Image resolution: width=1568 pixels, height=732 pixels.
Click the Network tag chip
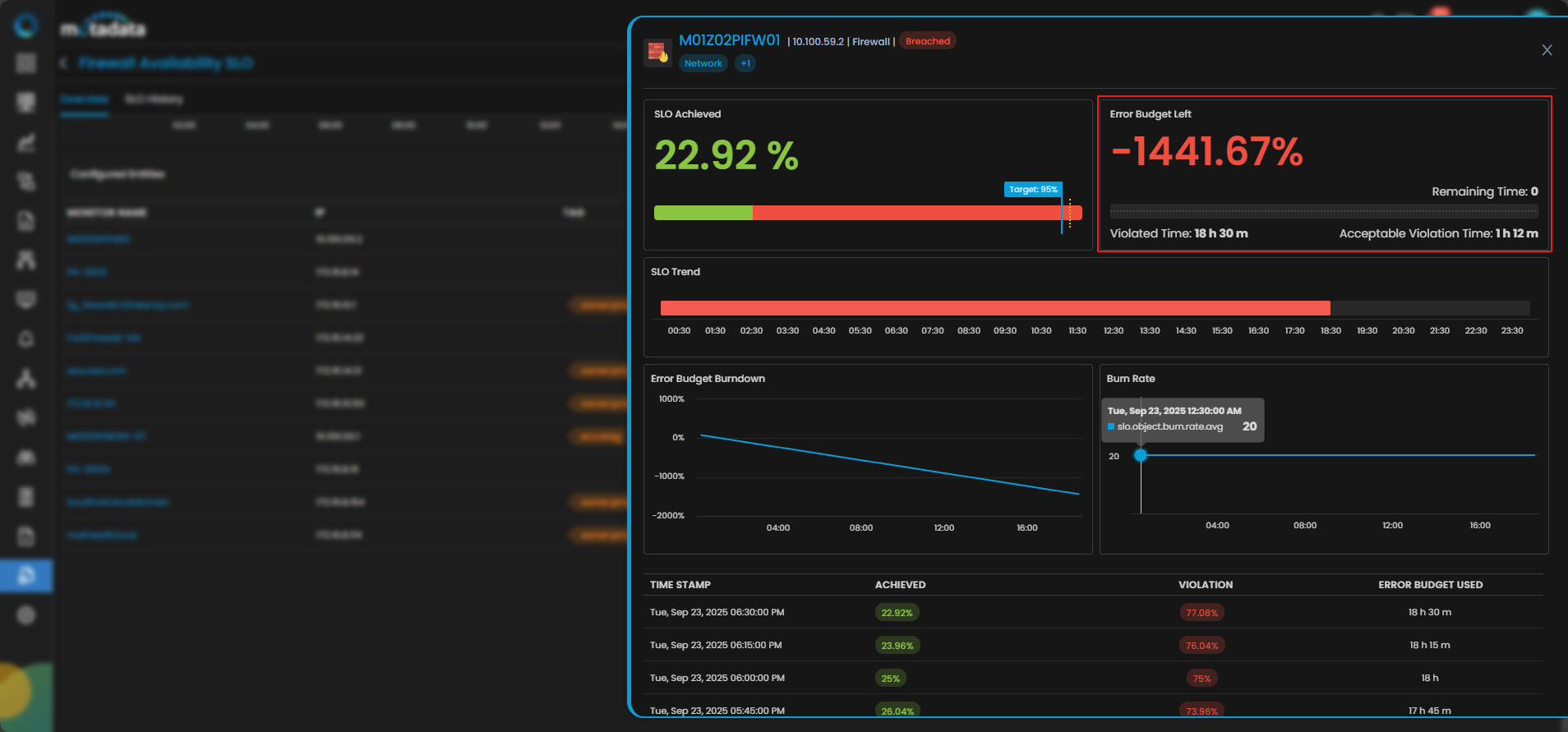point(703,63)
